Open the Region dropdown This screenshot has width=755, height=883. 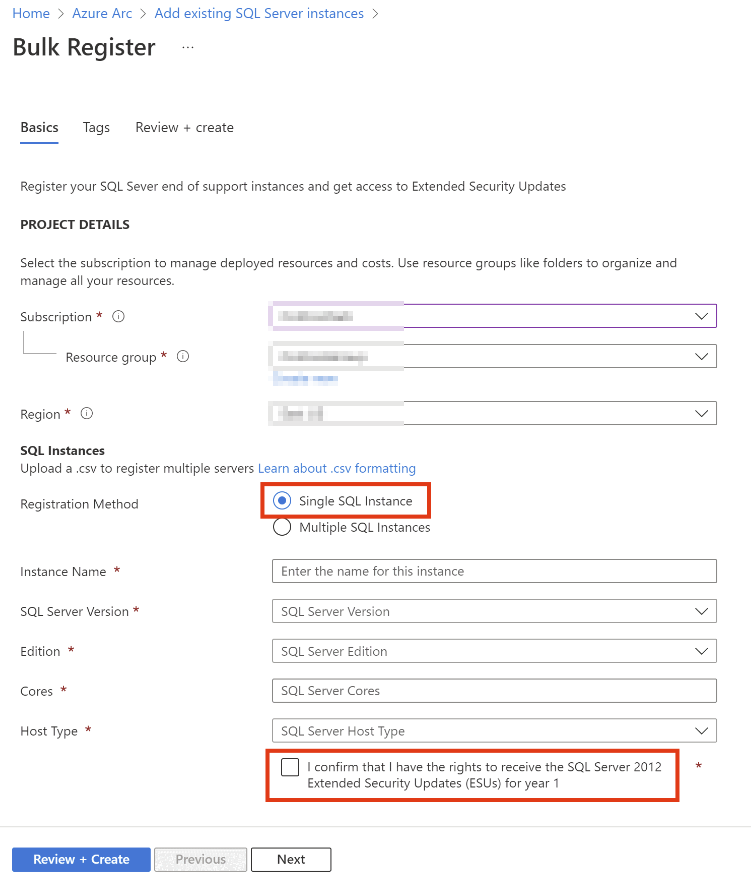point(494,415)
